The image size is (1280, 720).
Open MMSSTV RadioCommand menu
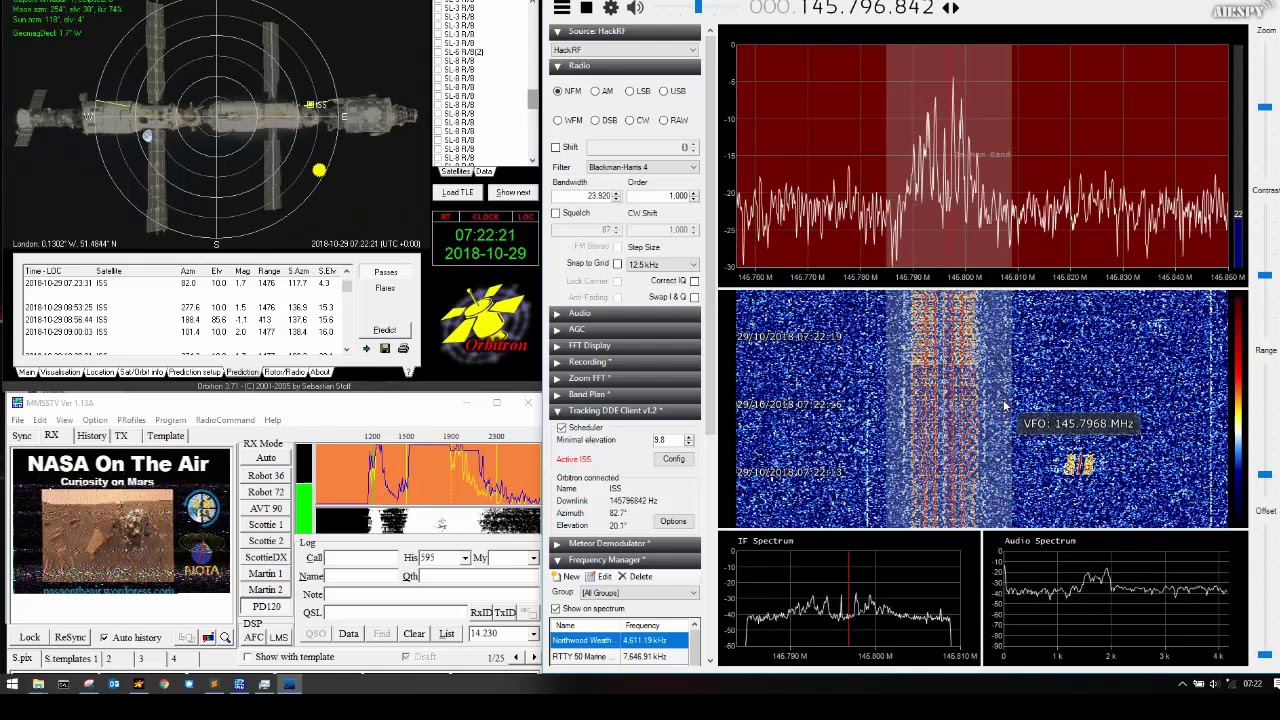pyautogui.click(x=225, y=420)
